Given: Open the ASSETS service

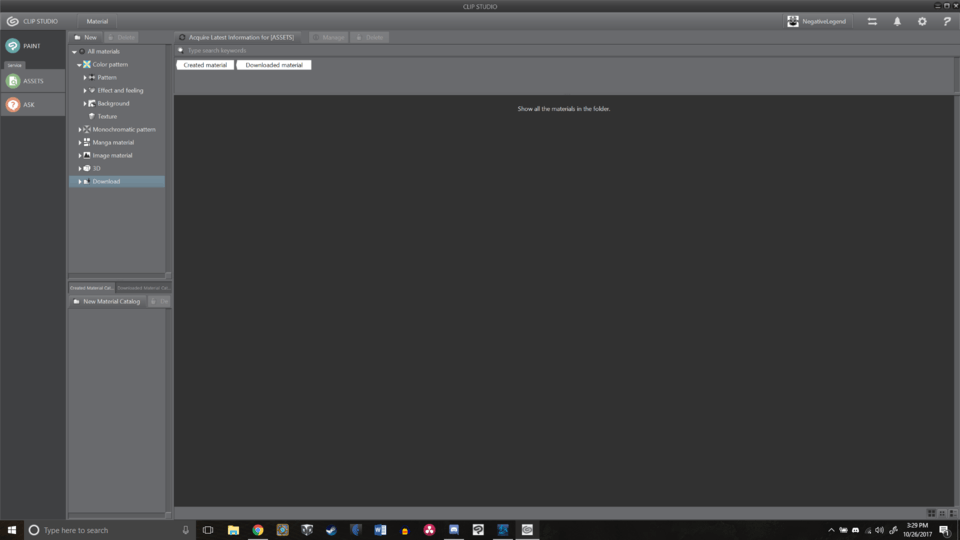Looking at the screenshot, I should 32,81.
